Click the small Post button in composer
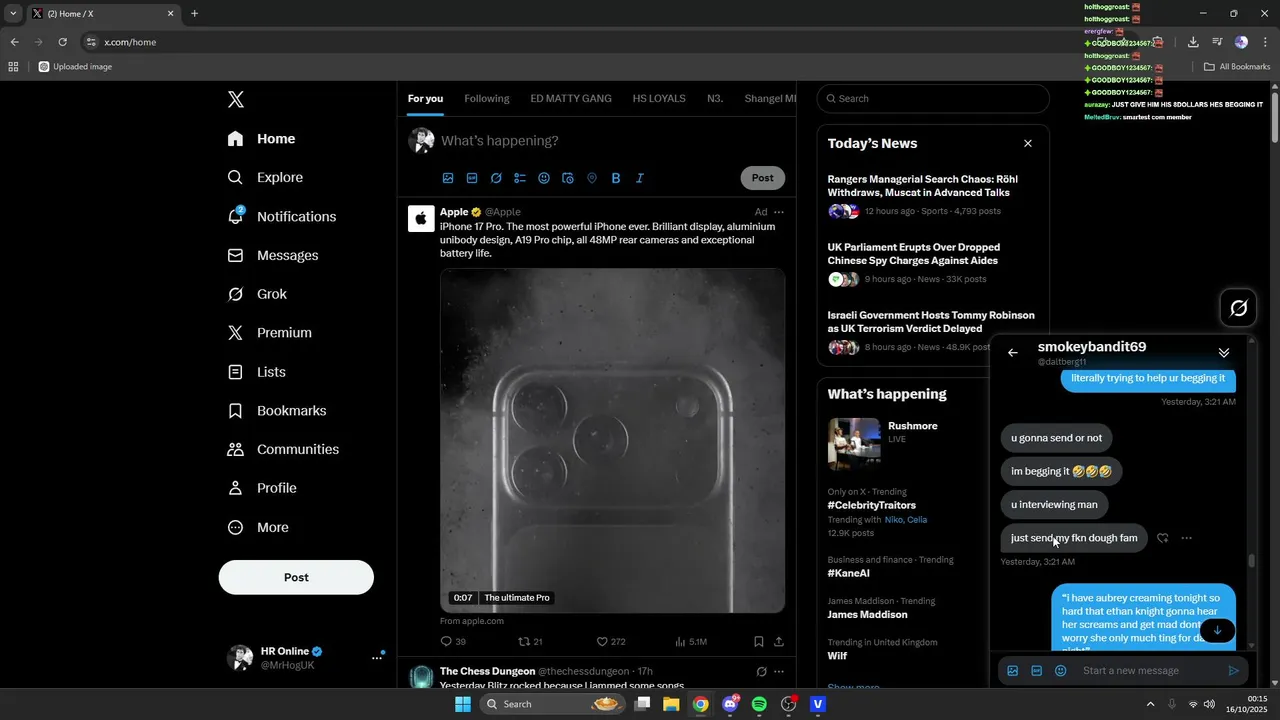 coord(763,178)
